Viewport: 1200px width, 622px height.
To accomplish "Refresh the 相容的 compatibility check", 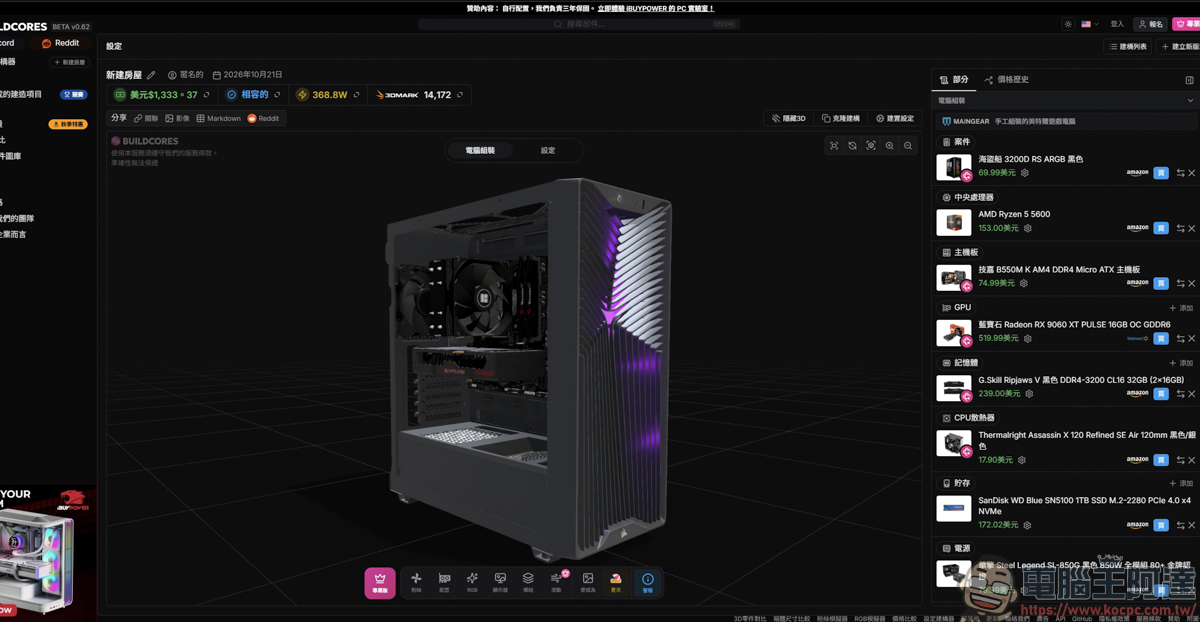I will tap(278, 95).
